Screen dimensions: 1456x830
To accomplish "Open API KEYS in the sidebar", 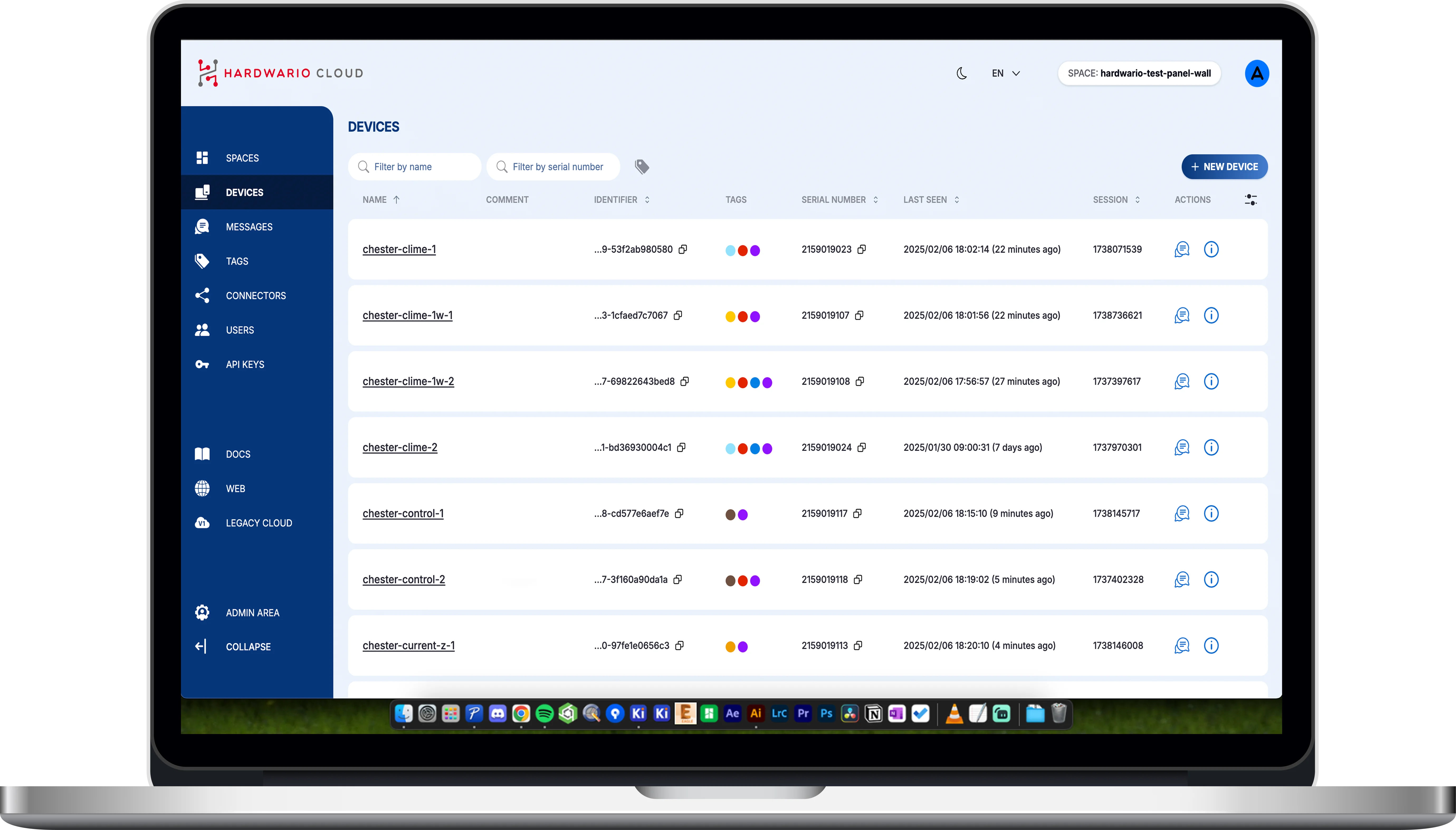I will (257, 364).
